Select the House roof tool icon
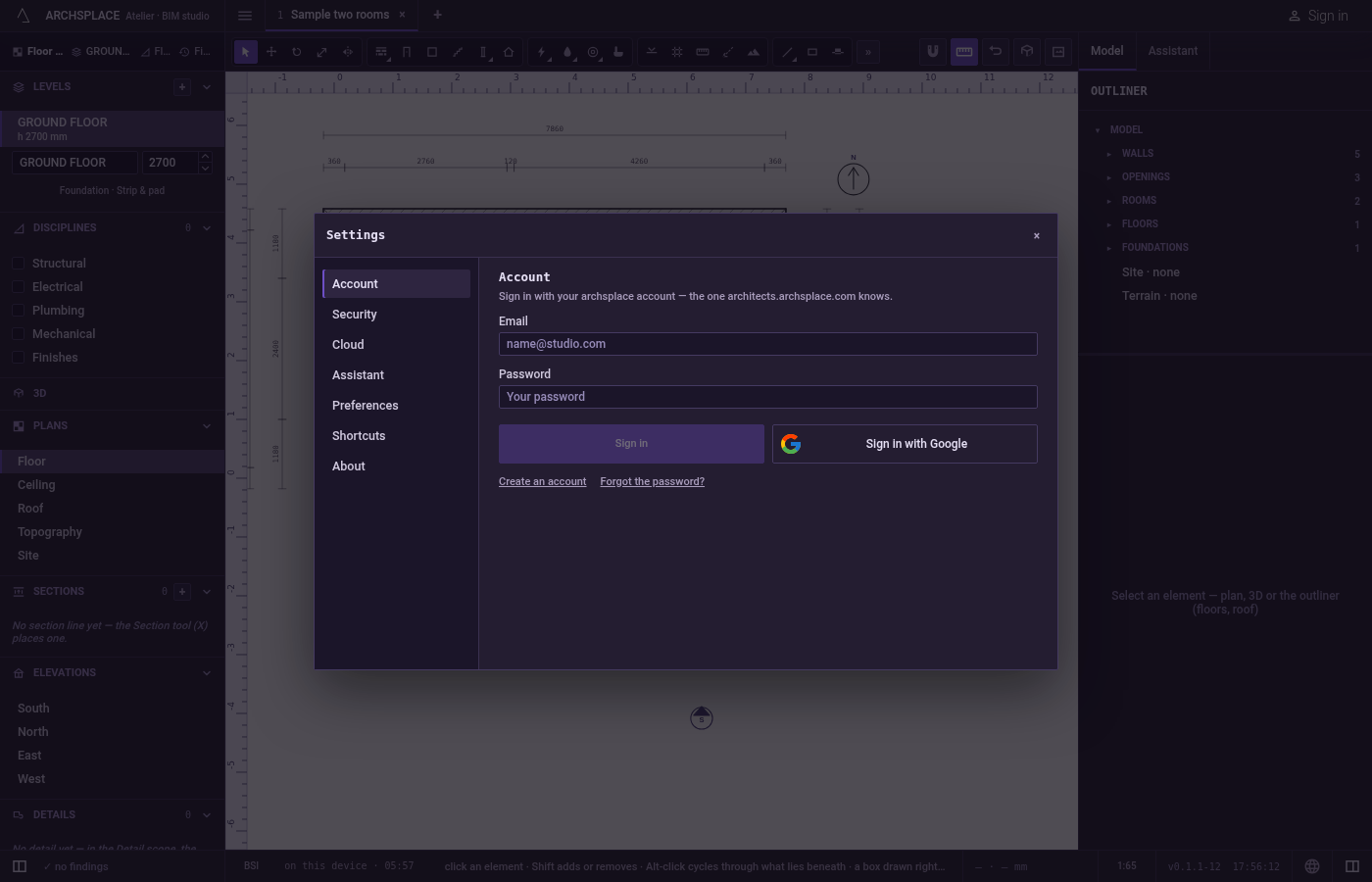This screenshot has height=882, width=1372. (509, 52)
